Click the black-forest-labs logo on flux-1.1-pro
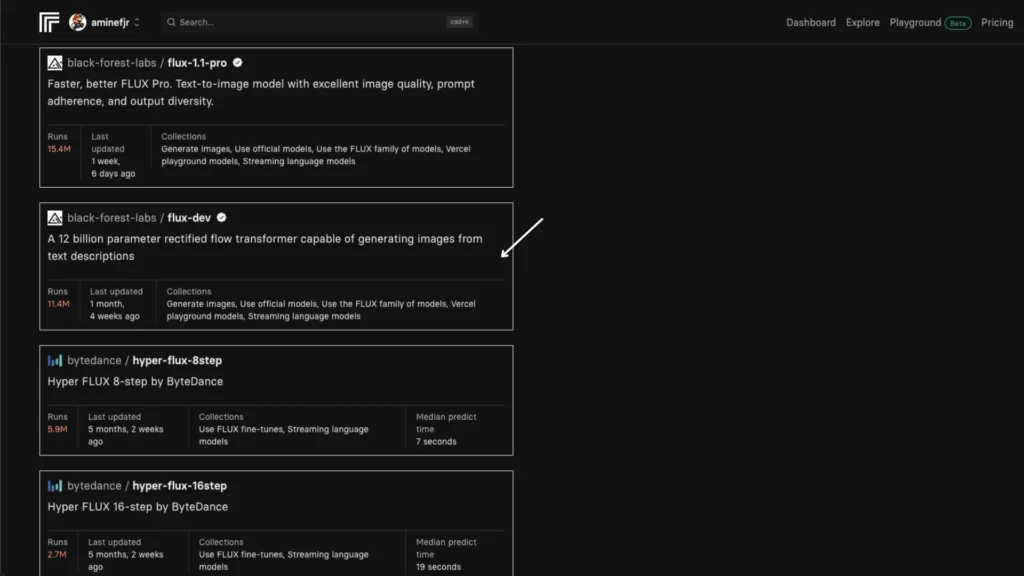This screenshot has width=1024, height=576. coord(55,63)
